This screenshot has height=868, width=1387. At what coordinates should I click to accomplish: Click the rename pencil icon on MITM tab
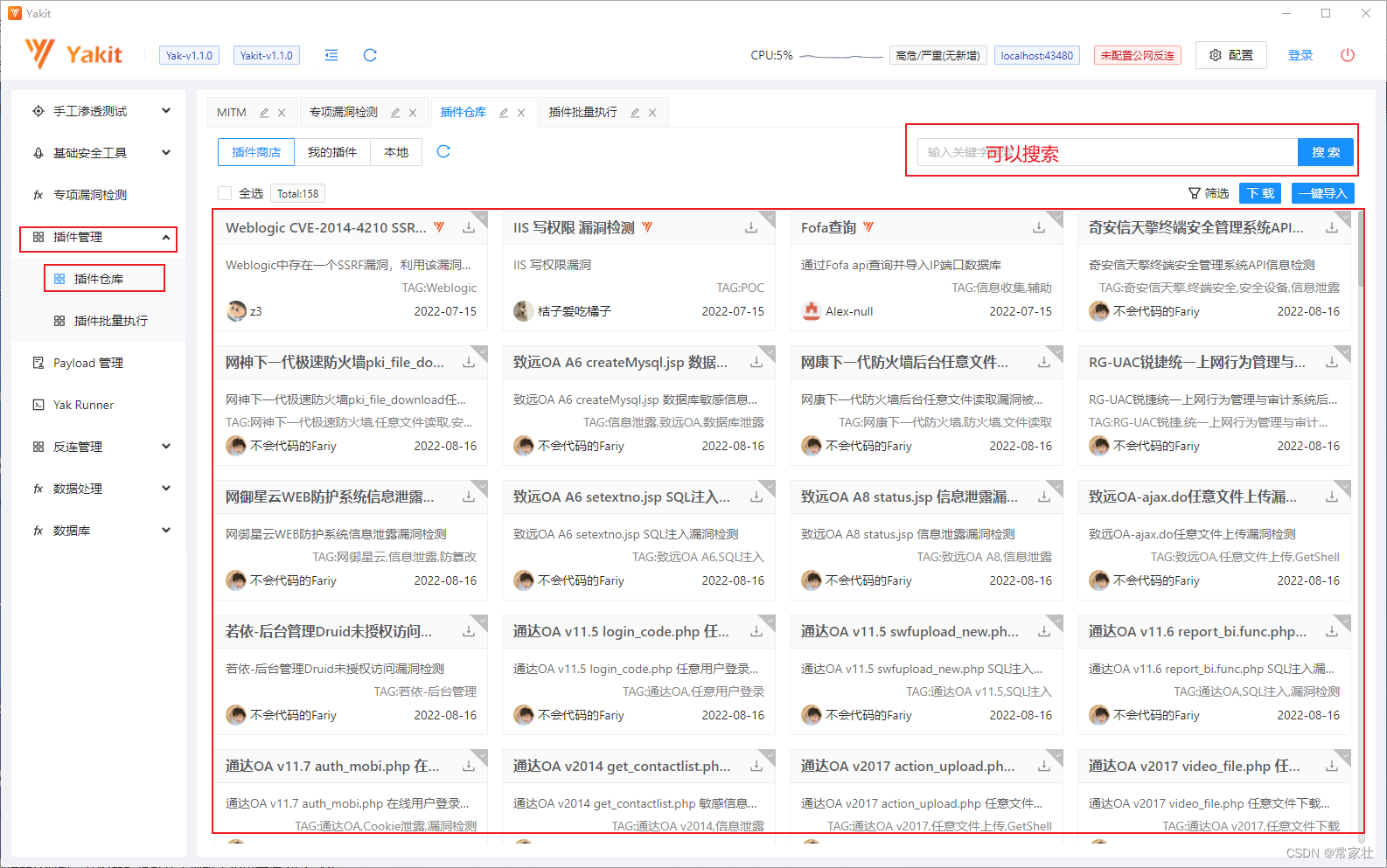coord(264,113)
